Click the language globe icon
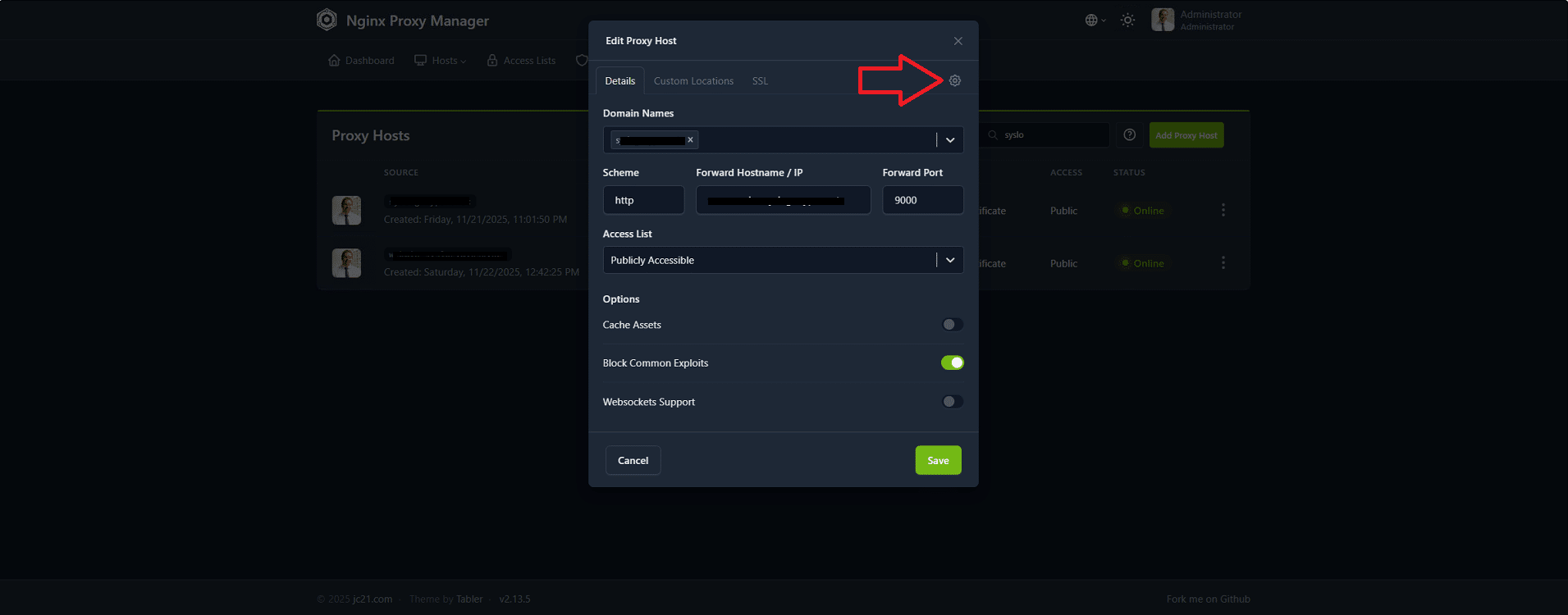This screenshot has width=1568, height=615. coord(1091,20)
